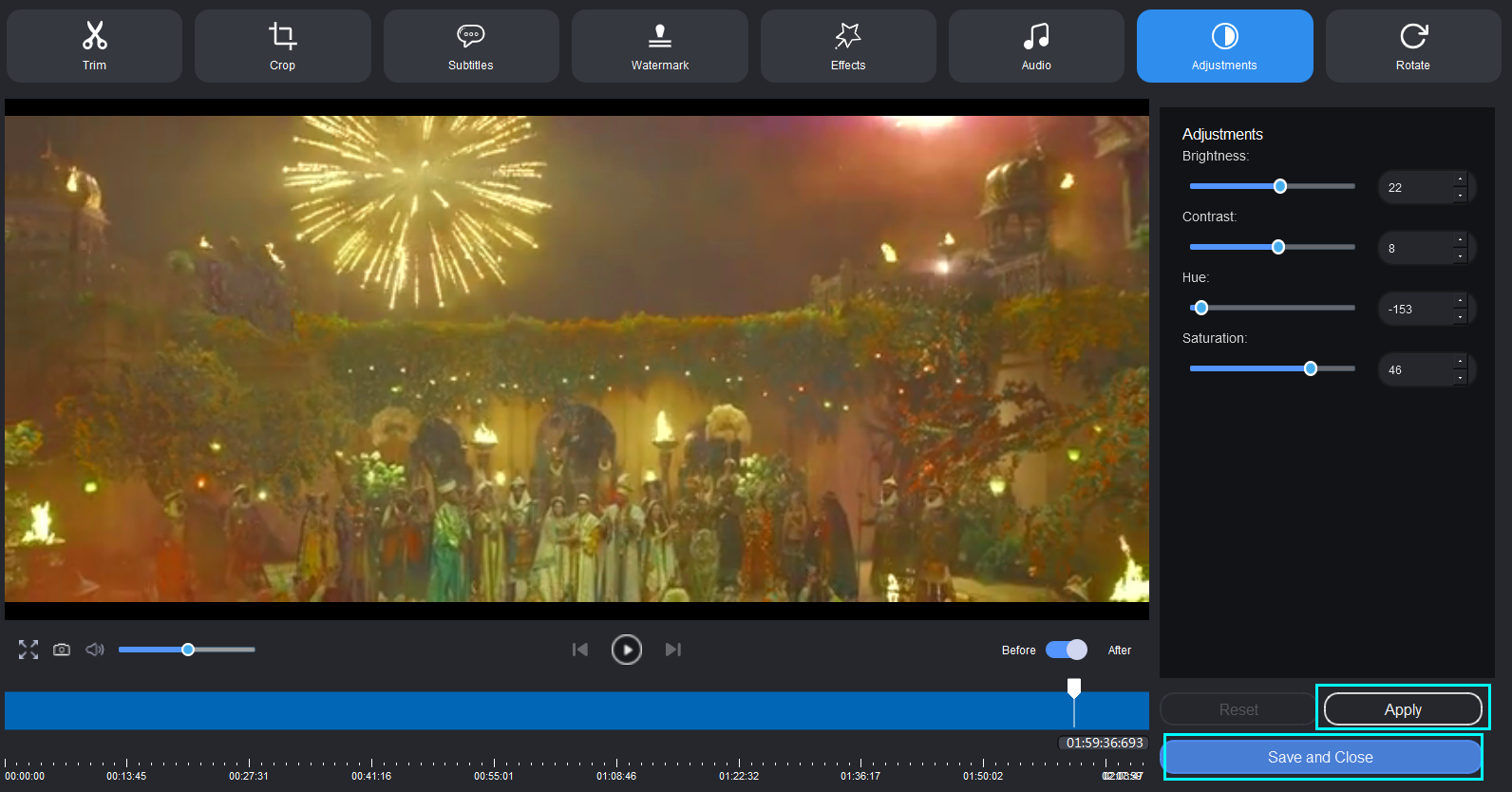1512x792 pixels.
Task: Click the Save and Close button
Action: (1320, 757)
